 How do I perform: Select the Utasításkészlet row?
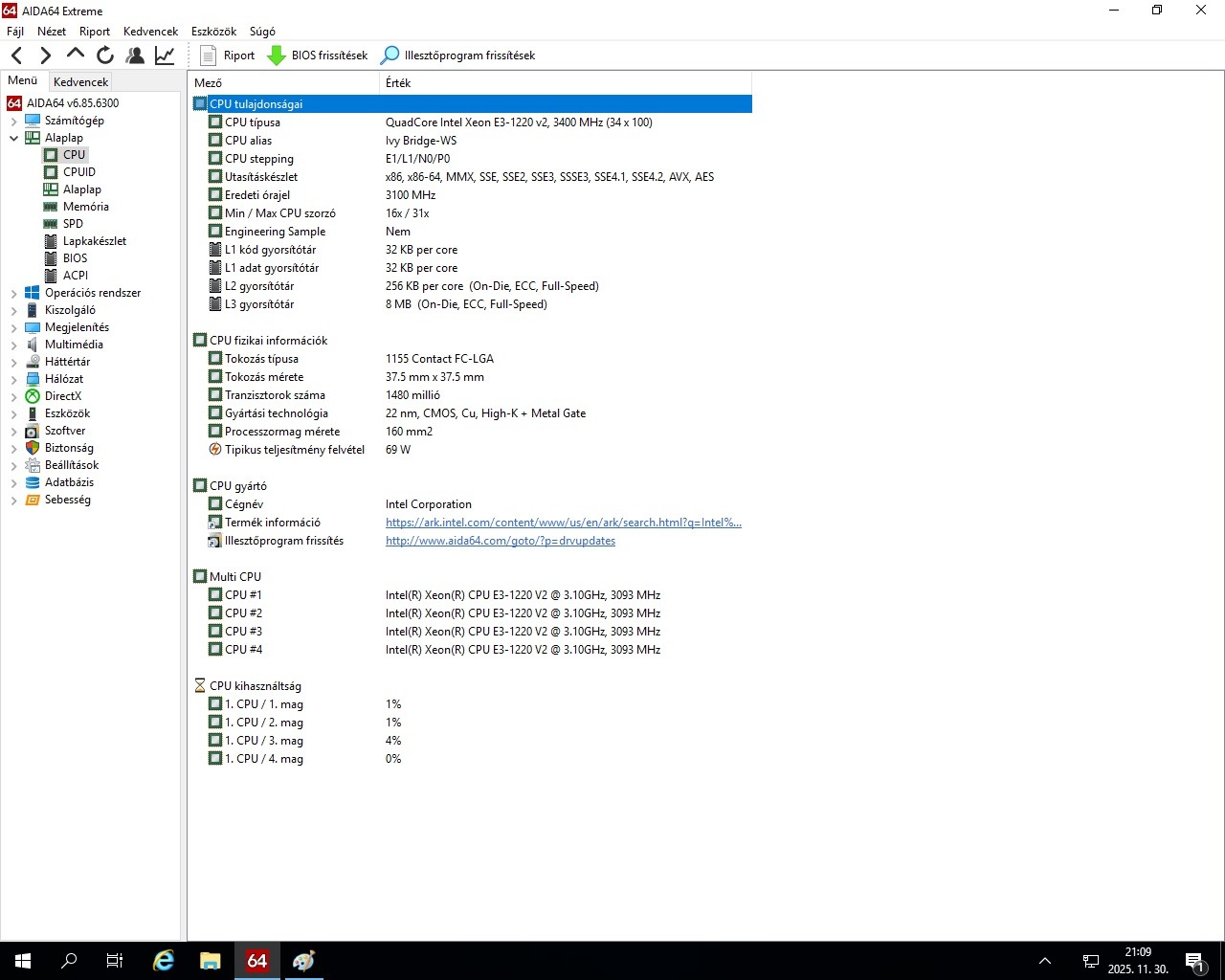click(x=471, y=176)
